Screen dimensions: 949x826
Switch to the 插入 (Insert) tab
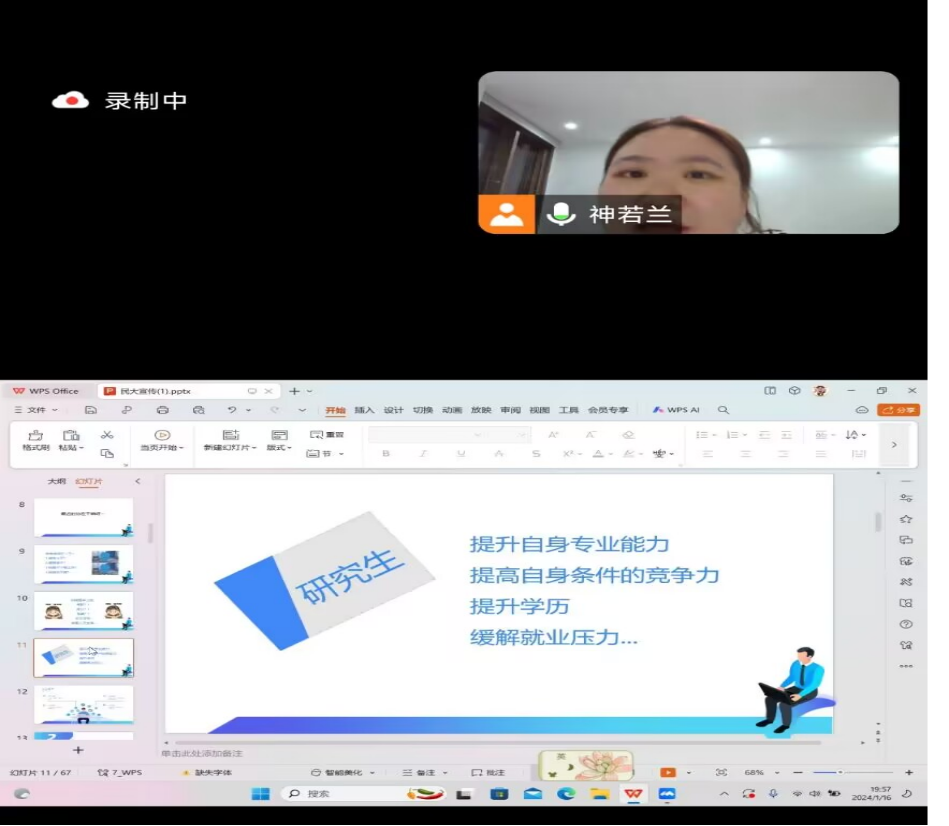click(x=364, y=410)
